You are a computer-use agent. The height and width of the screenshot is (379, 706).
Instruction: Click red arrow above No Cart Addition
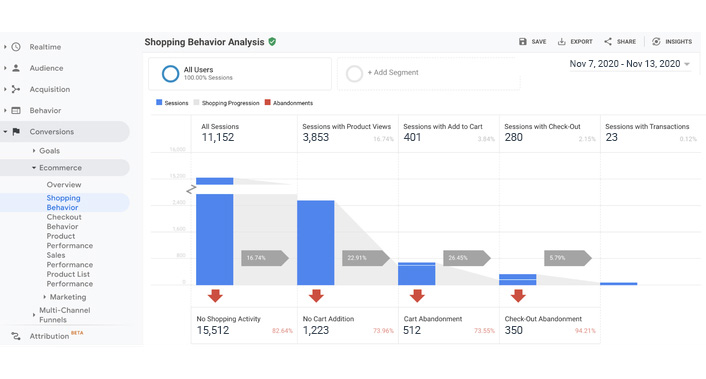point(316,296)
